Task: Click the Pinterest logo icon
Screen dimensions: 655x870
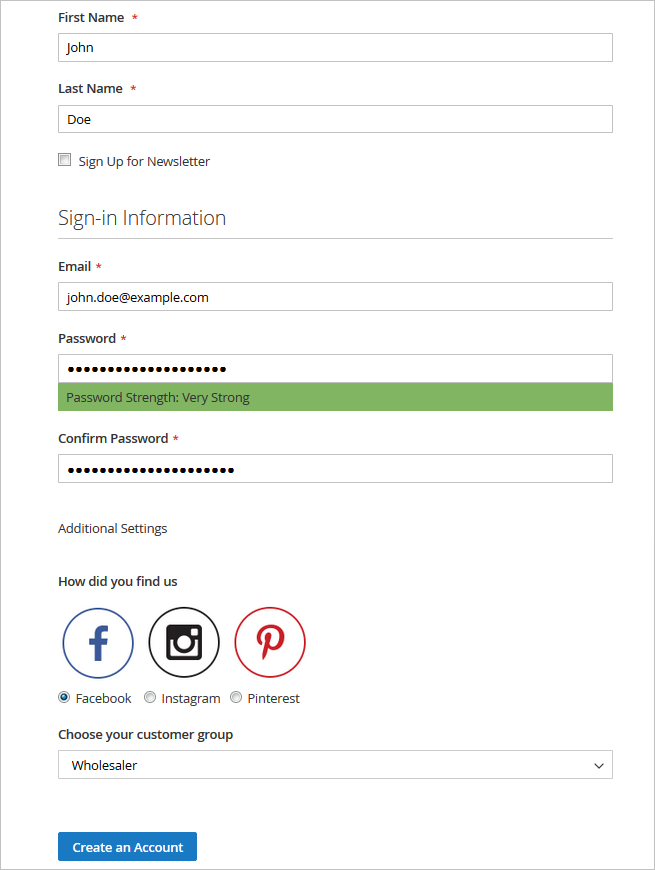Action: coord(270,643)
